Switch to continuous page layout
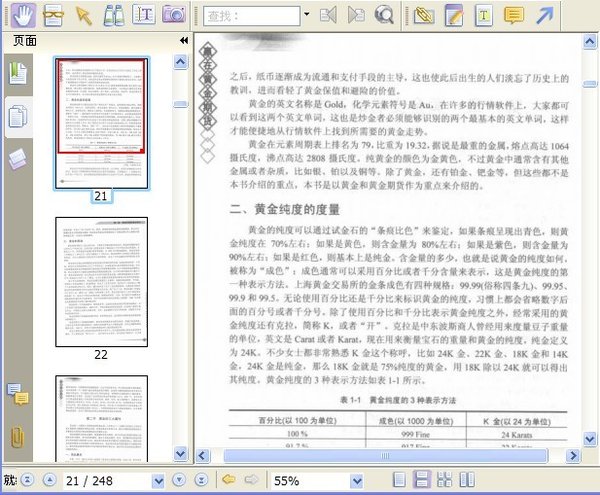 [x=422, y=480]
